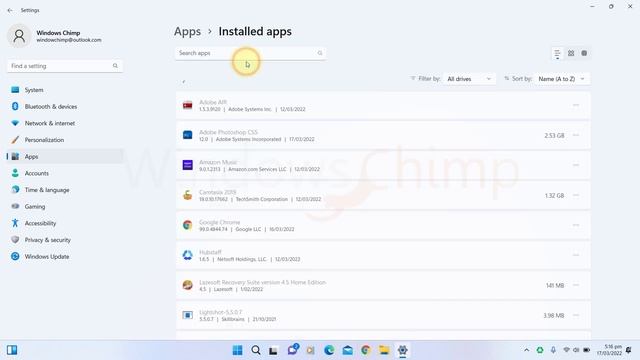The width and height of the screenshot is (640, 360).
Task: Click the Adobe AIR app icon
Action: tap(187, 105)
